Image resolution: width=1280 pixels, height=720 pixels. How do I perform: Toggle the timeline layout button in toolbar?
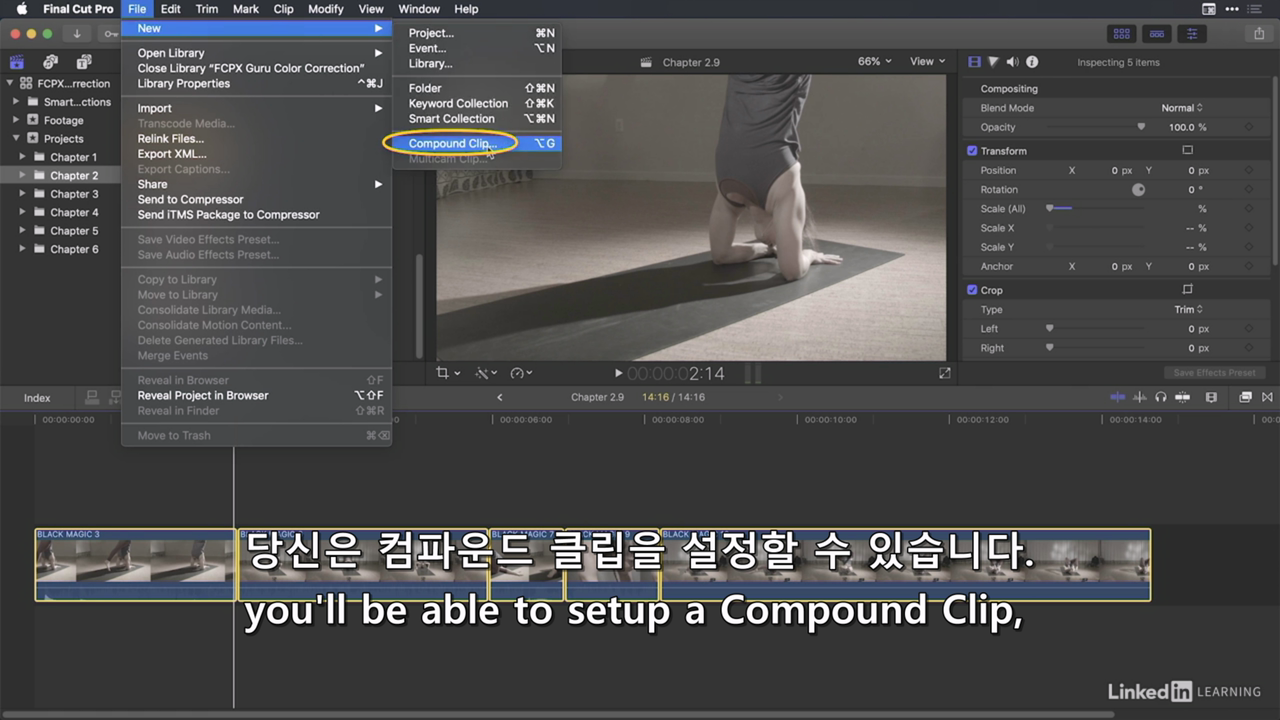pyautogui.click(x=1157, y=33)
